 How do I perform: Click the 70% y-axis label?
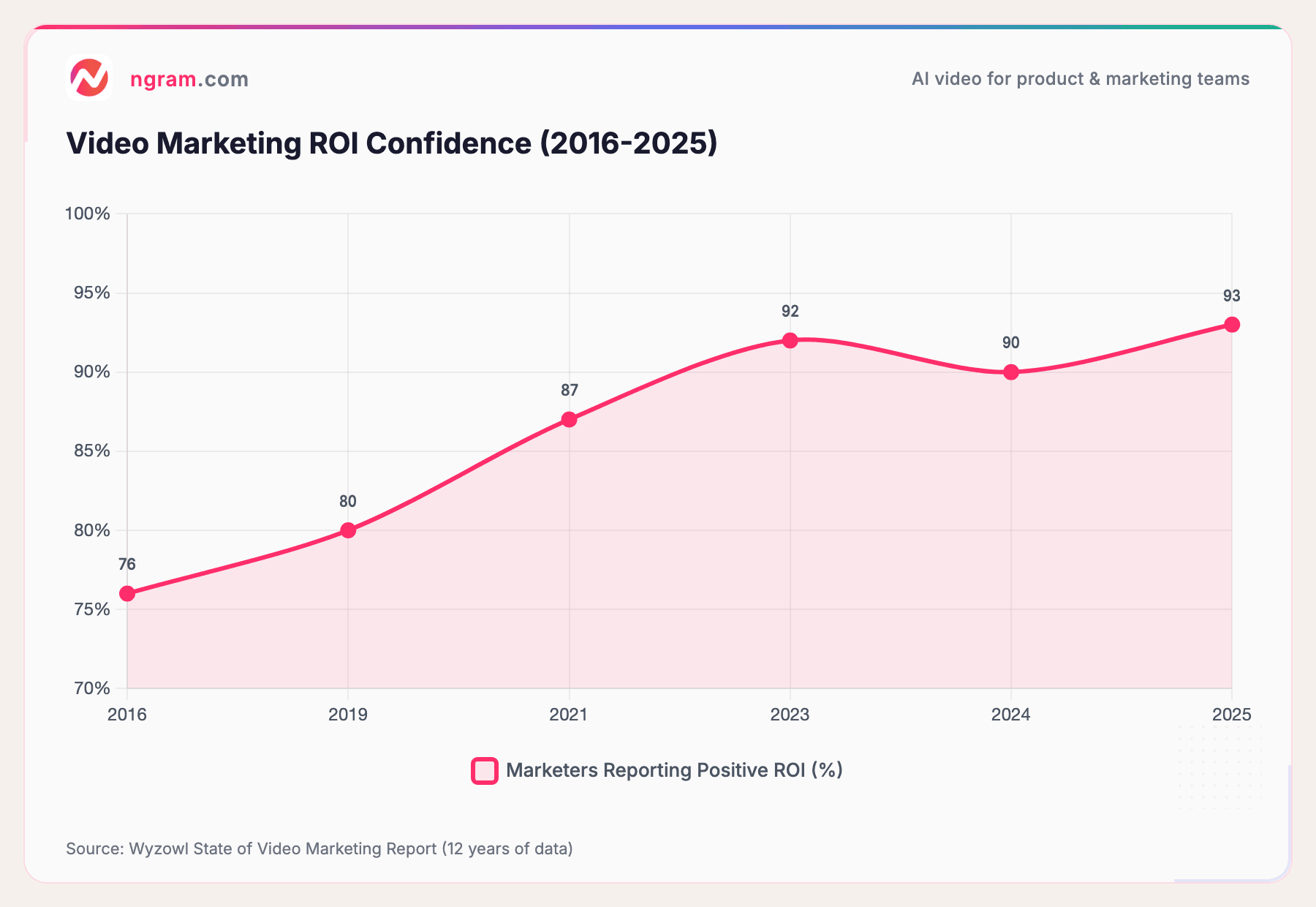click(92, 688)
